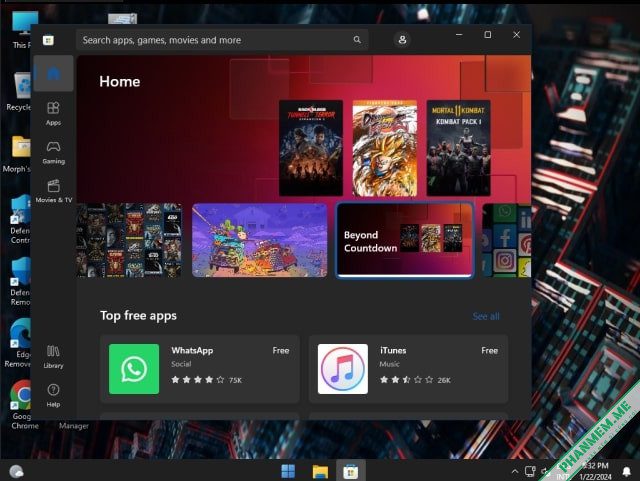Minimize the Microsoft Store window
Image resolution: width=640 pixels, height=481 pixels.
pos(459,35)
